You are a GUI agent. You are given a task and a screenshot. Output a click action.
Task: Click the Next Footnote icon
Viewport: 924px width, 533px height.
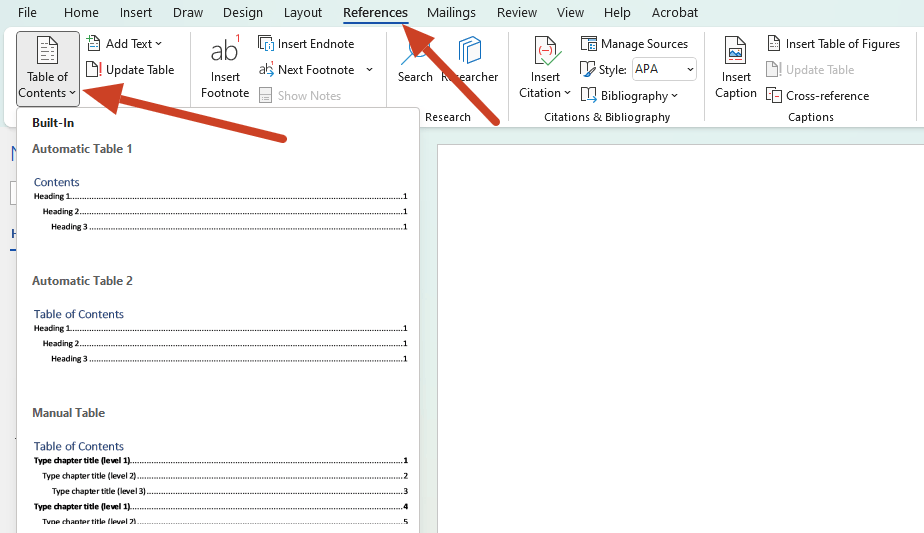click(266, 70)
